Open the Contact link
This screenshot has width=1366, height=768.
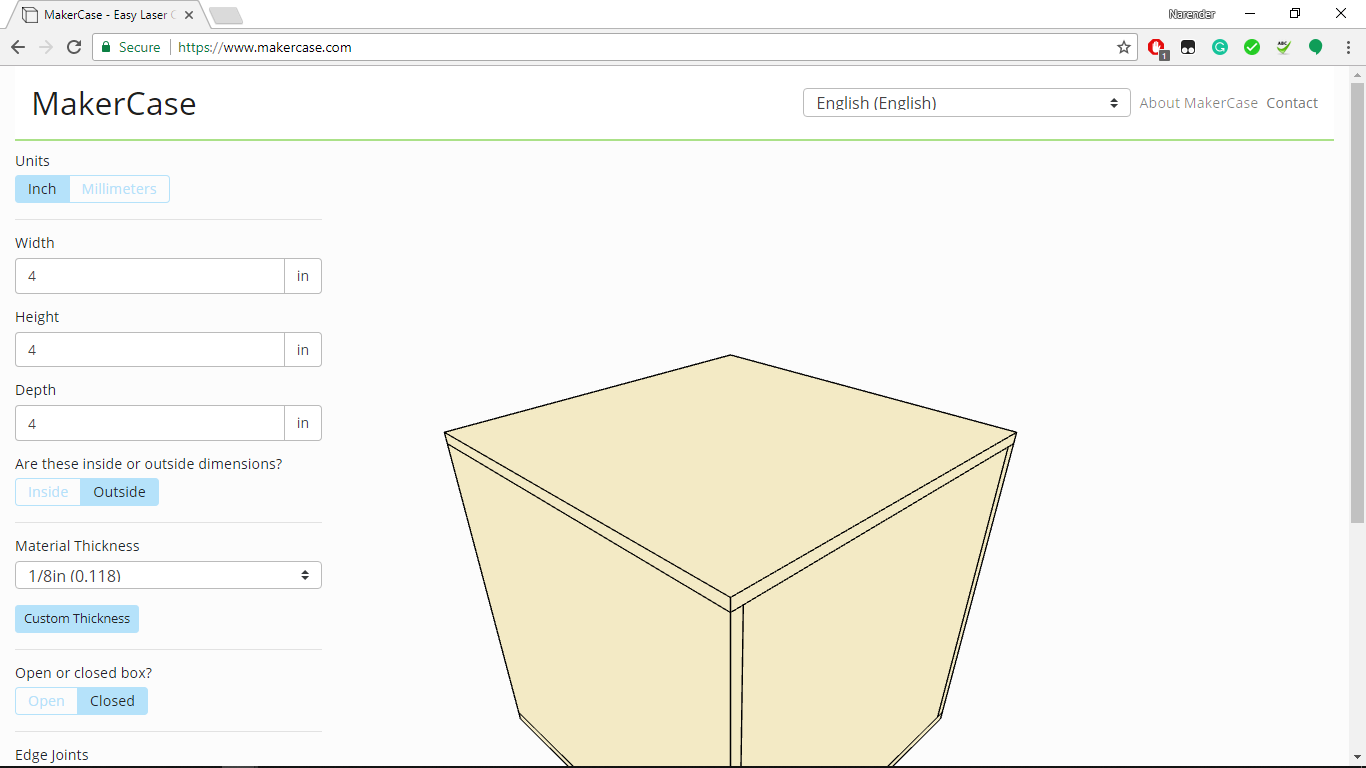[x=1292, y=103]
